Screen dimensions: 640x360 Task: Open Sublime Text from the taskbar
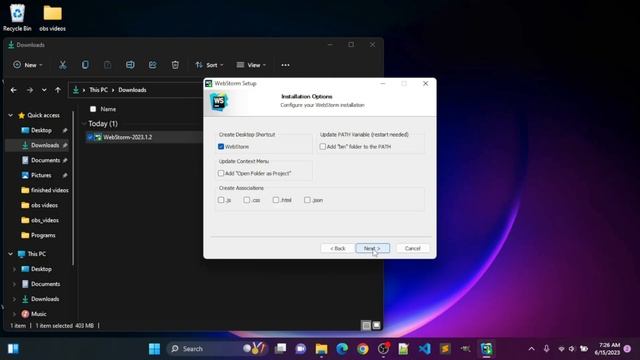click(445, 349)
